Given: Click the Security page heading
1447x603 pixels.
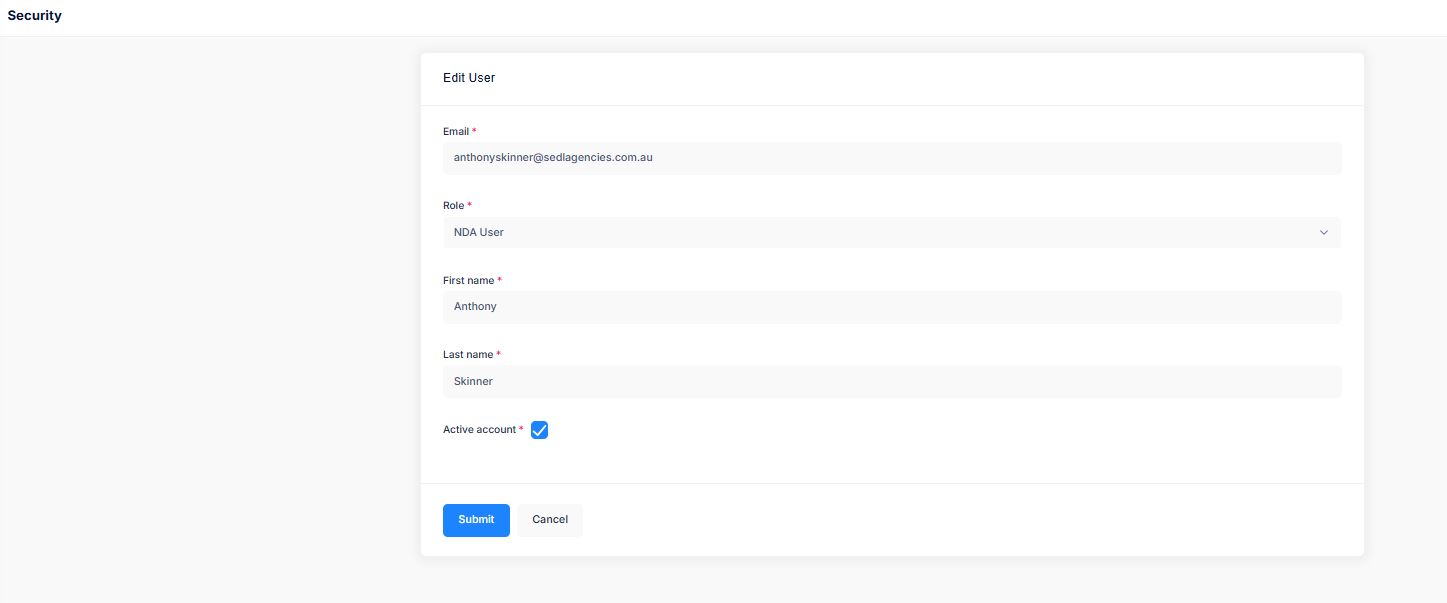Looking at the screenshot, I should [35, 16].
